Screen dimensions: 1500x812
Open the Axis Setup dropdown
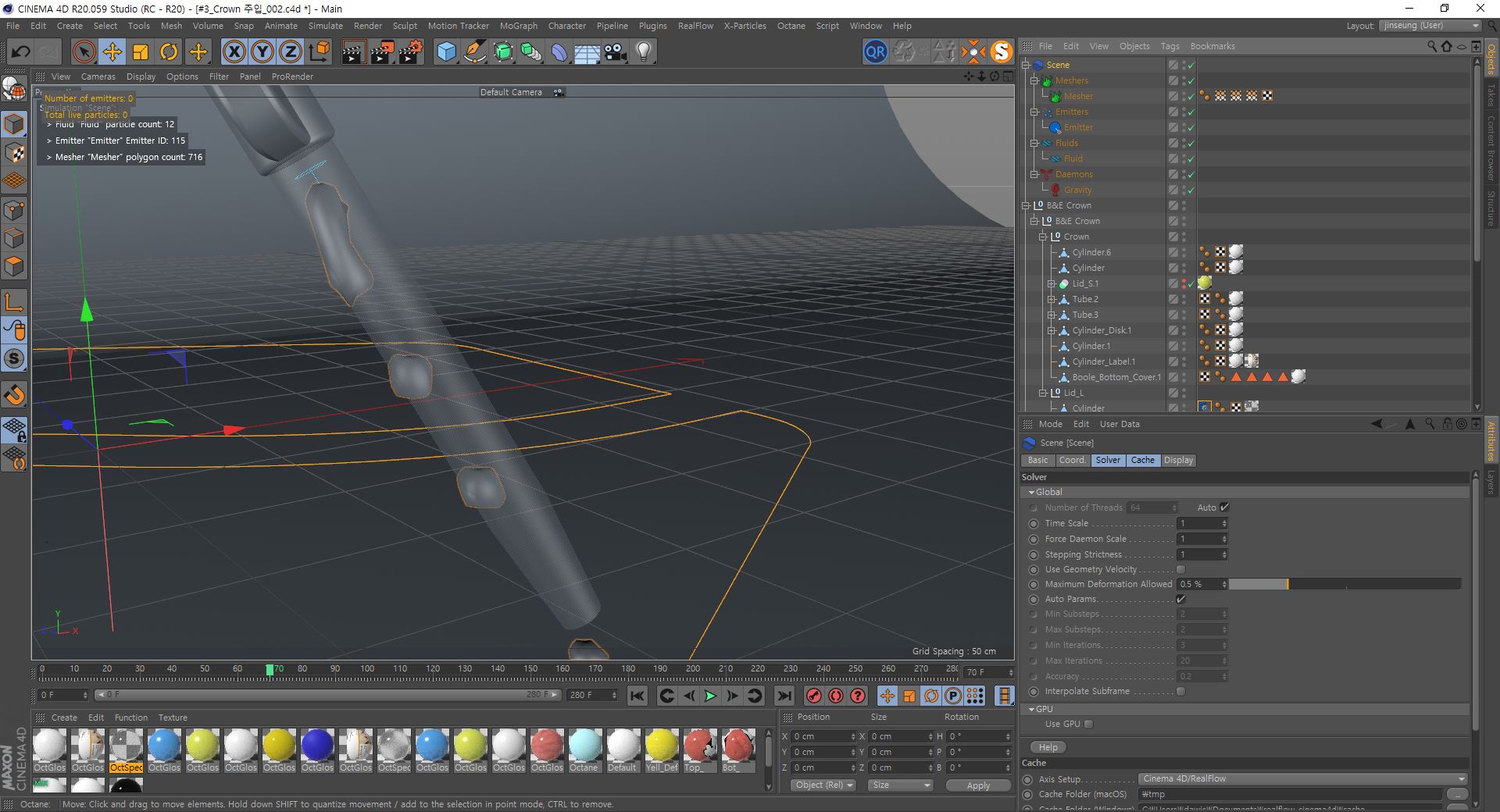(1302, 778)
